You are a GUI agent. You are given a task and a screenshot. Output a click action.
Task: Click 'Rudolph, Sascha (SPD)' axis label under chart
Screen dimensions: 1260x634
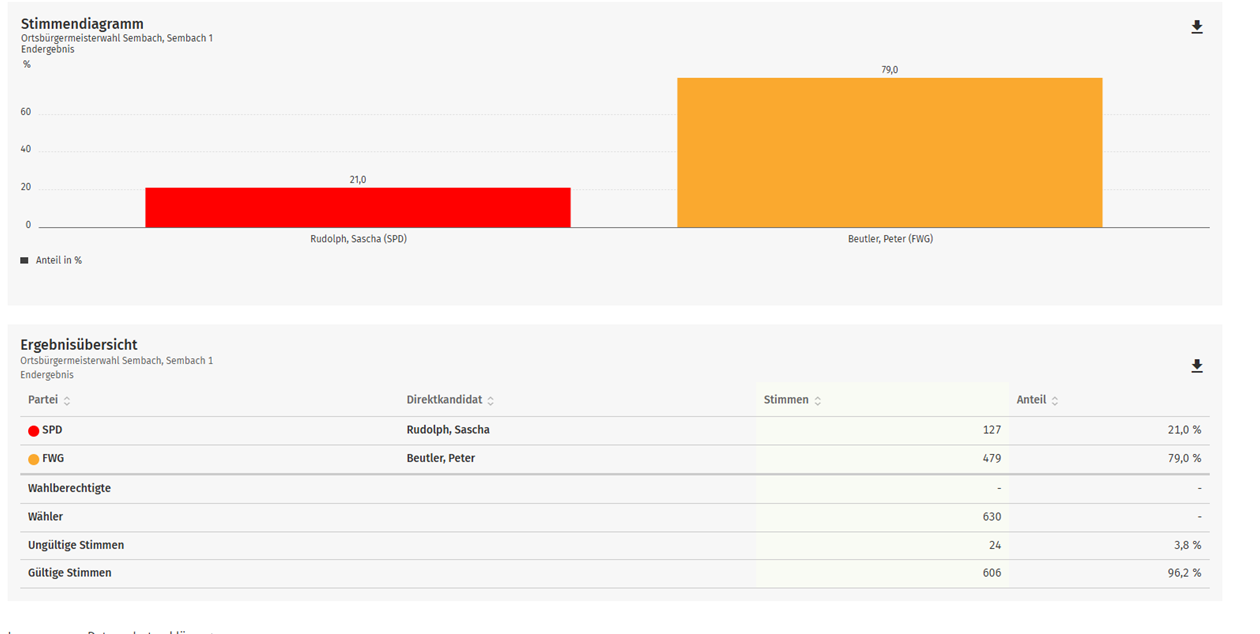tap(358, 240)
